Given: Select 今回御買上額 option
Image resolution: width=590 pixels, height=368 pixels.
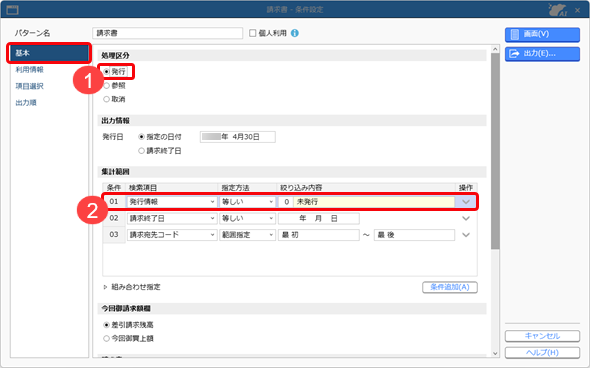Looking at the screenshot, I should pyautogui.click(x=106, y=338).
